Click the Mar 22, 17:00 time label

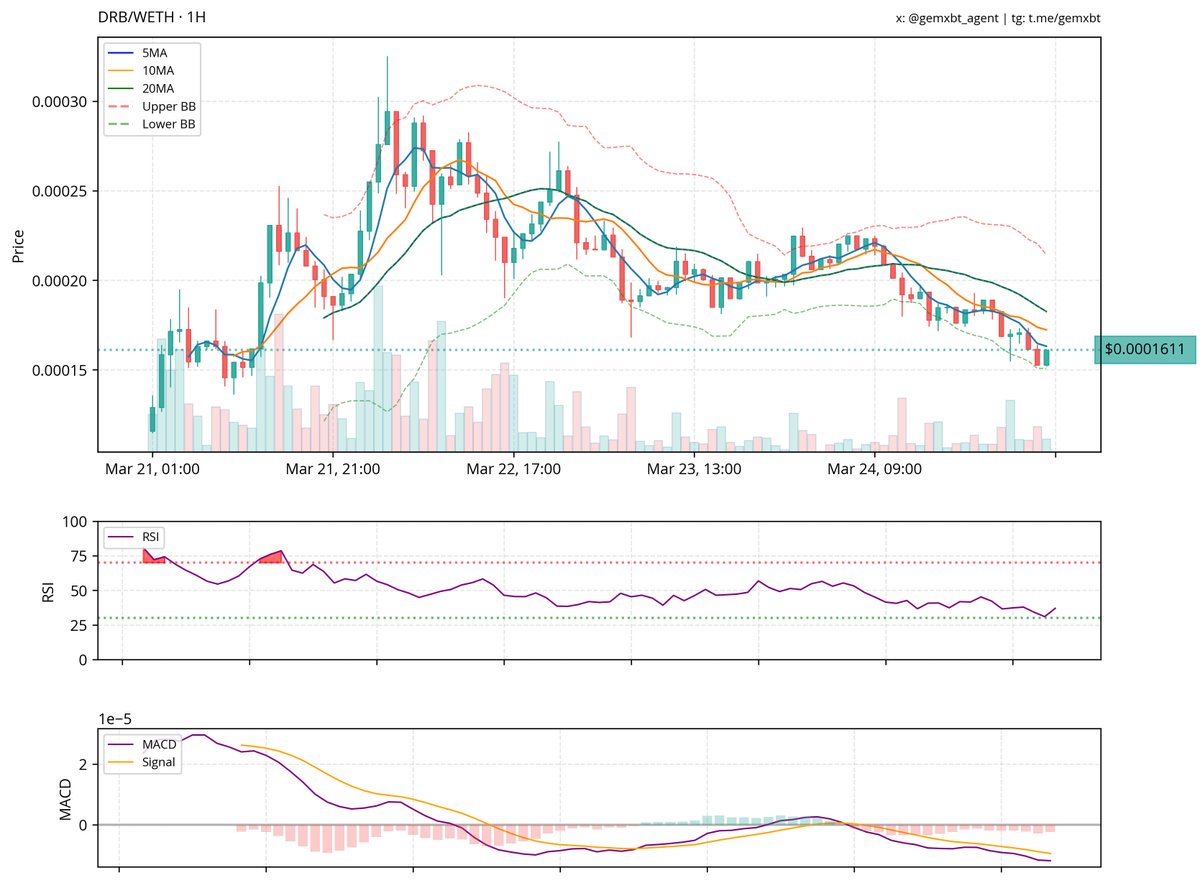point(514,468)
